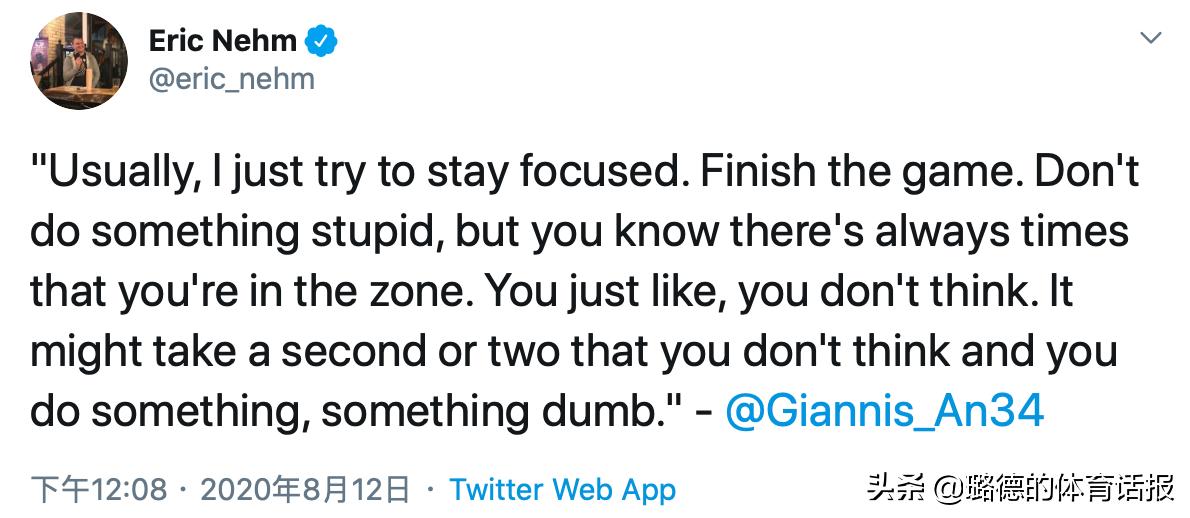Click the display name "Eric Nehm"
The width and height of the screenshot is (1190, 518).
(x=222, y=41)
